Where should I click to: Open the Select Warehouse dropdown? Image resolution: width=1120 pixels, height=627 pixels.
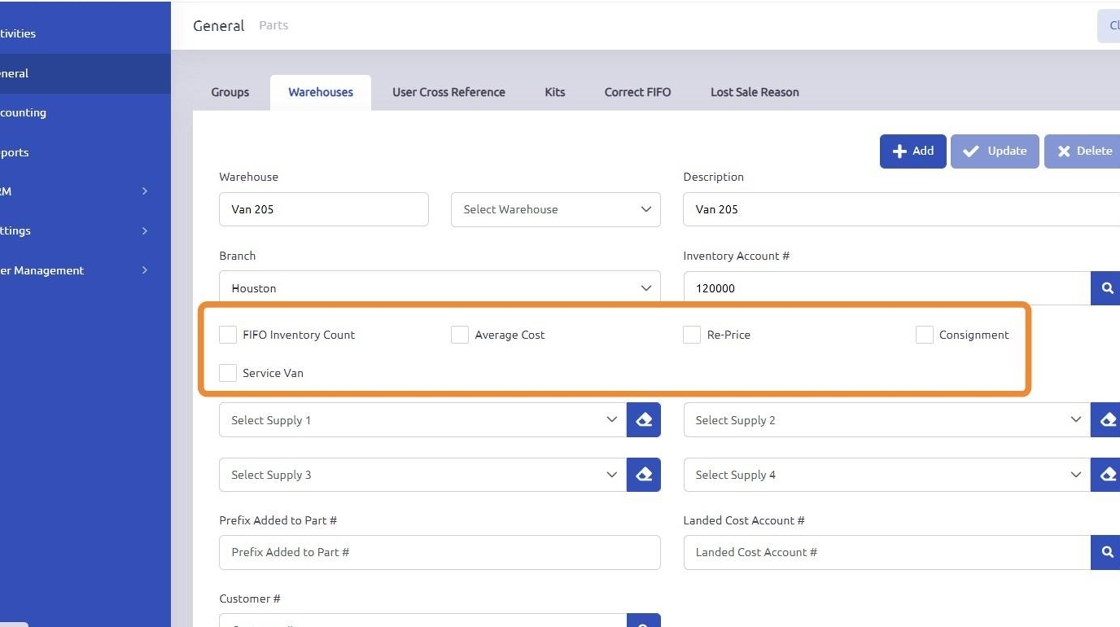pyautogui.click(x=555, y=209)
